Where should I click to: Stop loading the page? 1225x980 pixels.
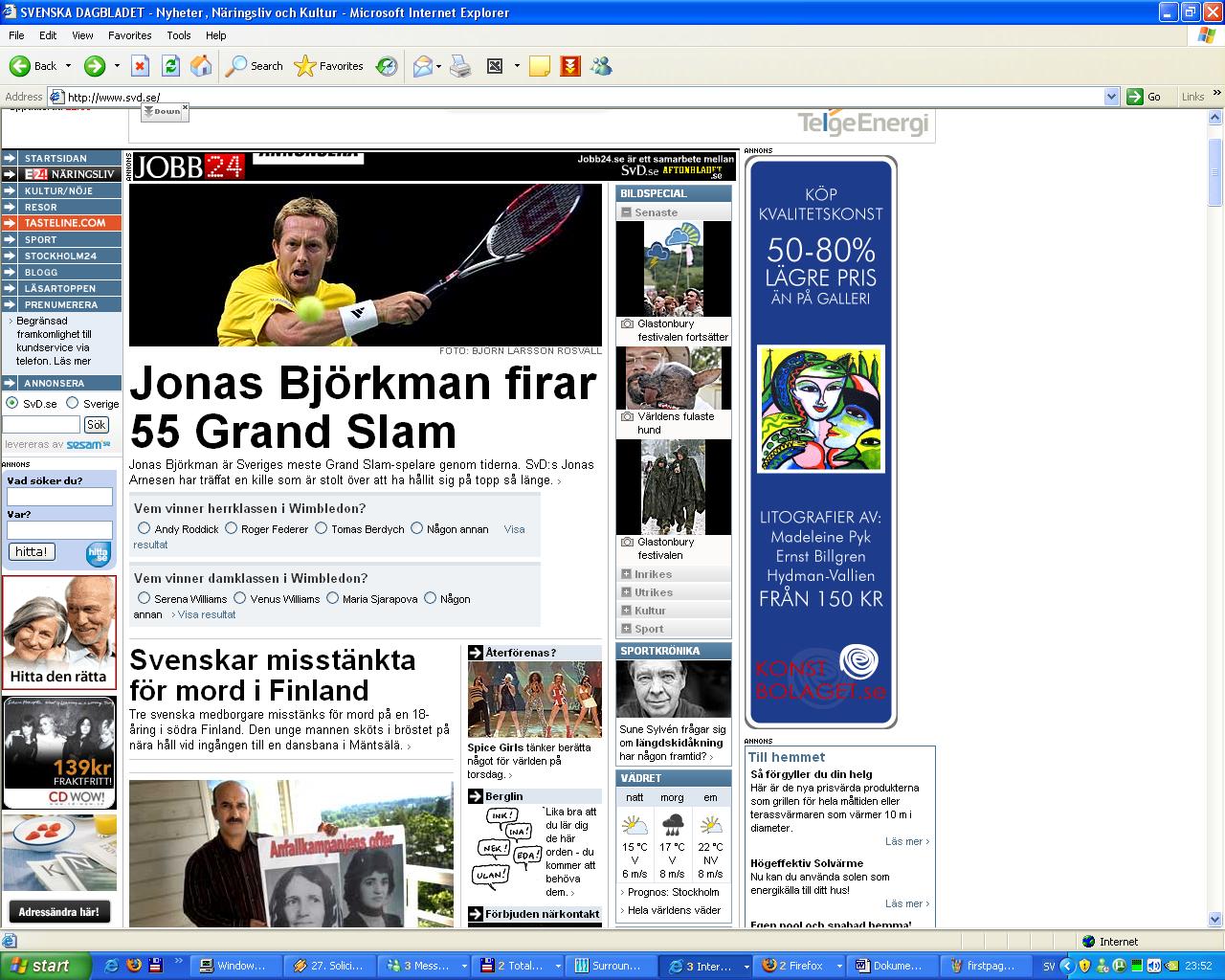[x=140, y=66]
